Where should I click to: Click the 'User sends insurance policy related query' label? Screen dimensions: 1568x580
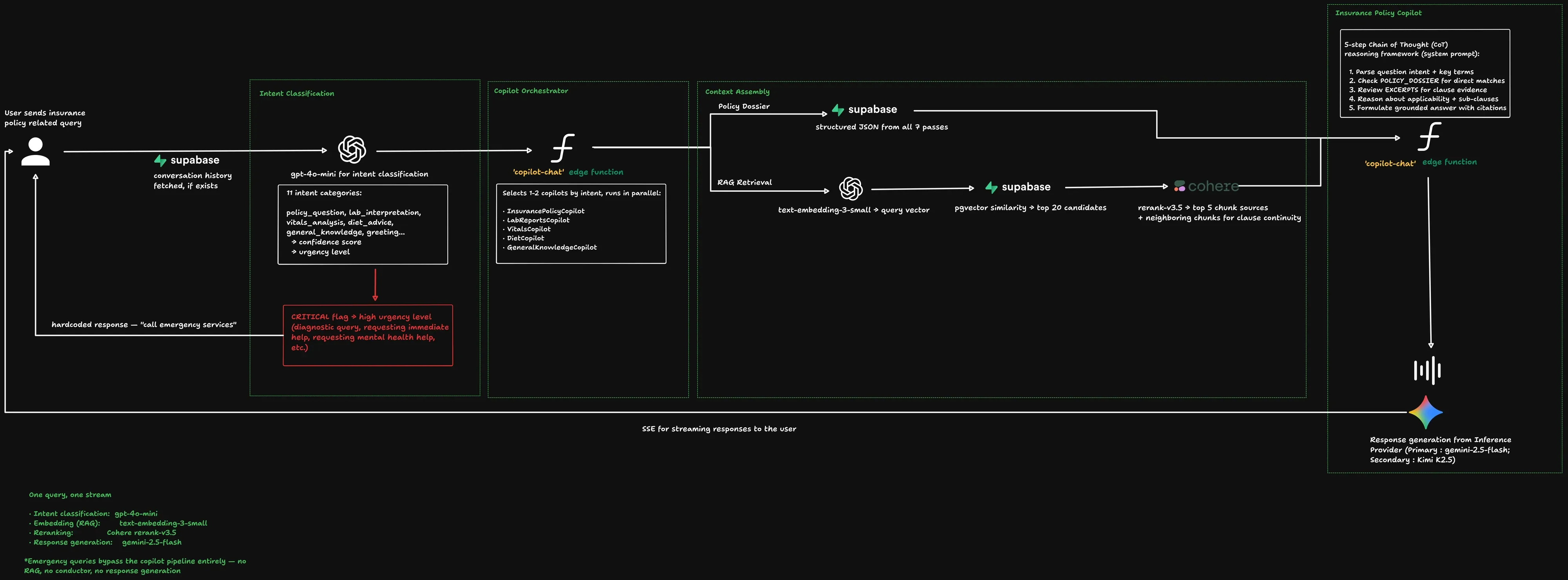pyautogui.click(x=45, y=118)
